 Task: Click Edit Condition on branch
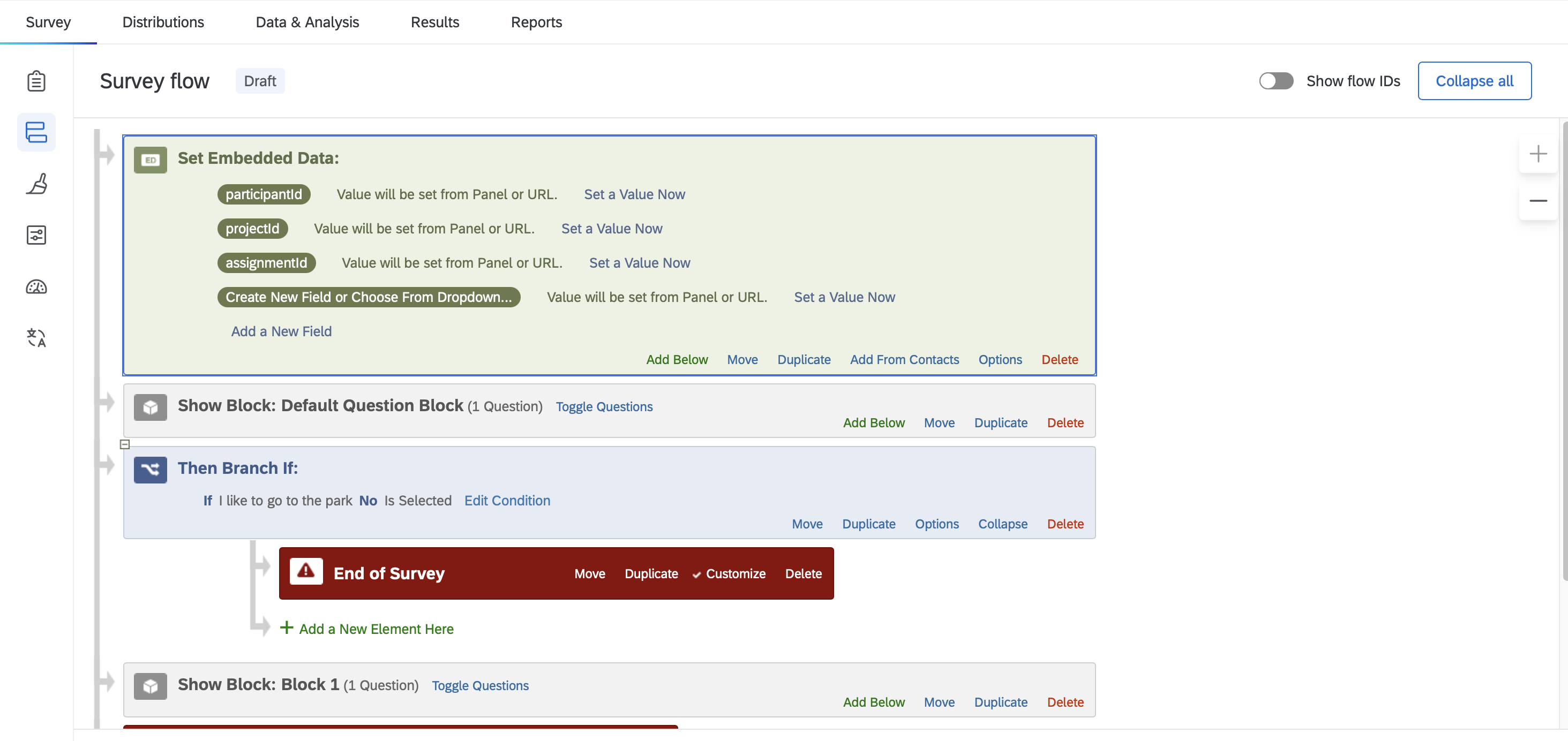(x=507, y=500)
